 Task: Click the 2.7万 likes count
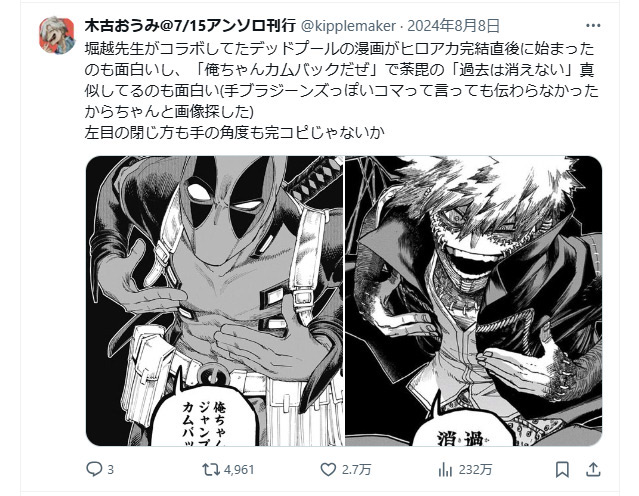[356, 470]
